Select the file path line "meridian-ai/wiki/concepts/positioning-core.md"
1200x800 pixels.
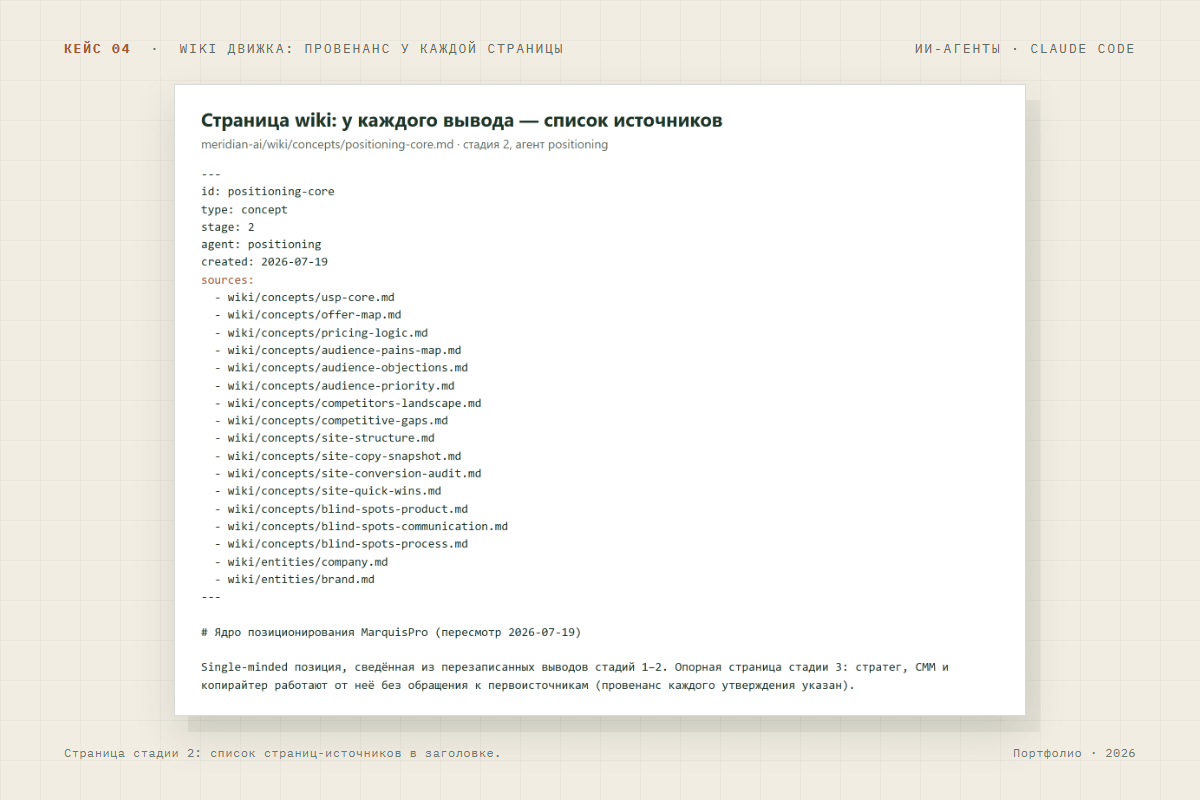pyautogui.click(x=327, y=144)
